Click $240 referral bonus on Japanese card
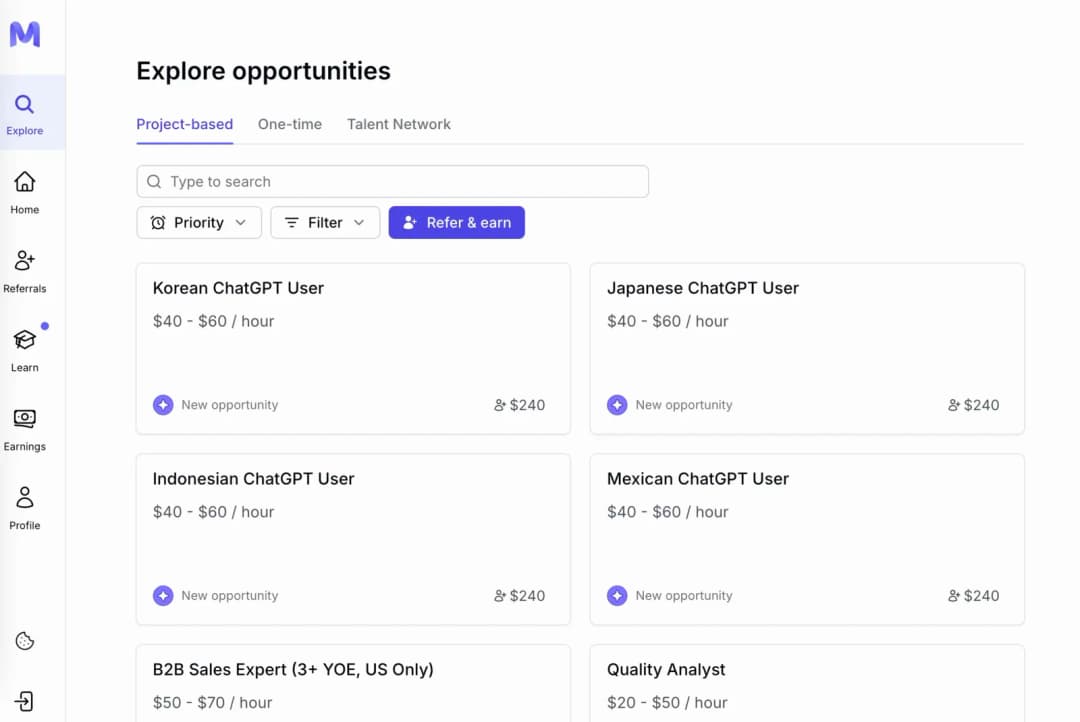 click(x=982, y=405)
